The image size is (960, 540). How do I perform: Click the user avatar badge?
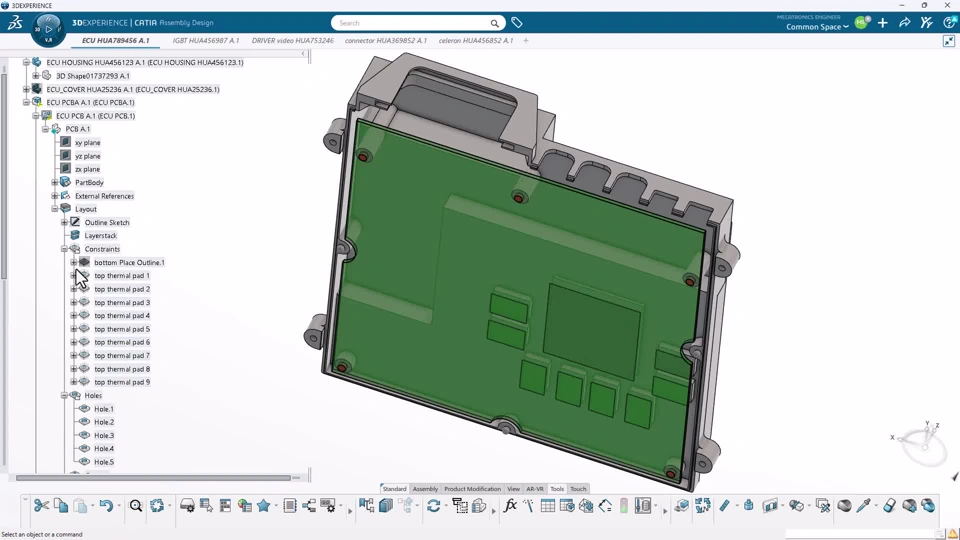(x=862, y=23)
